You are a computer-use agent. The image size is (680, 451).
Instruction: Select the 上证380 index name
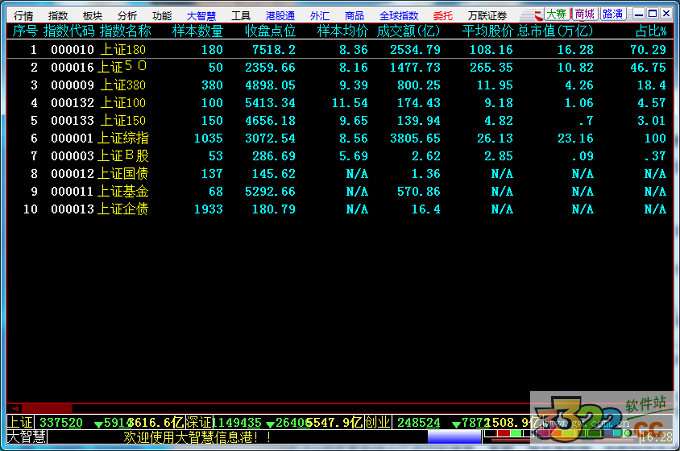point(123,85)
